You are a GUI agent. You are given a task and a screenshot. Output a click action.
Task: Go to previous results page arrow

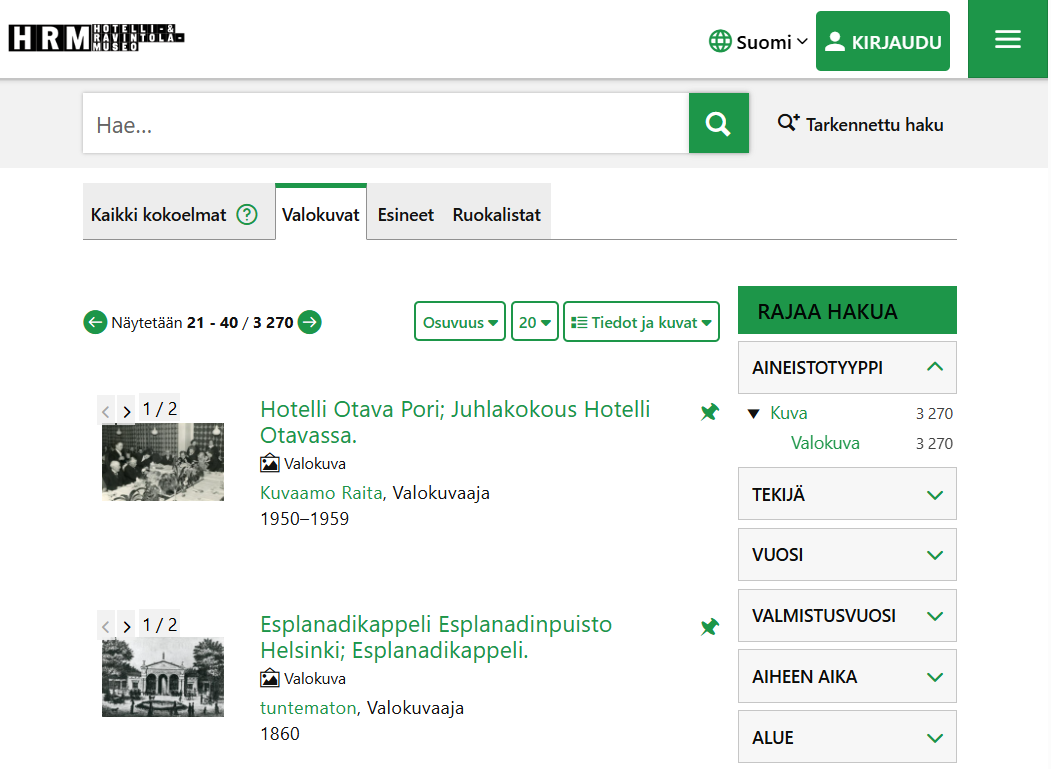coord(95,322)
